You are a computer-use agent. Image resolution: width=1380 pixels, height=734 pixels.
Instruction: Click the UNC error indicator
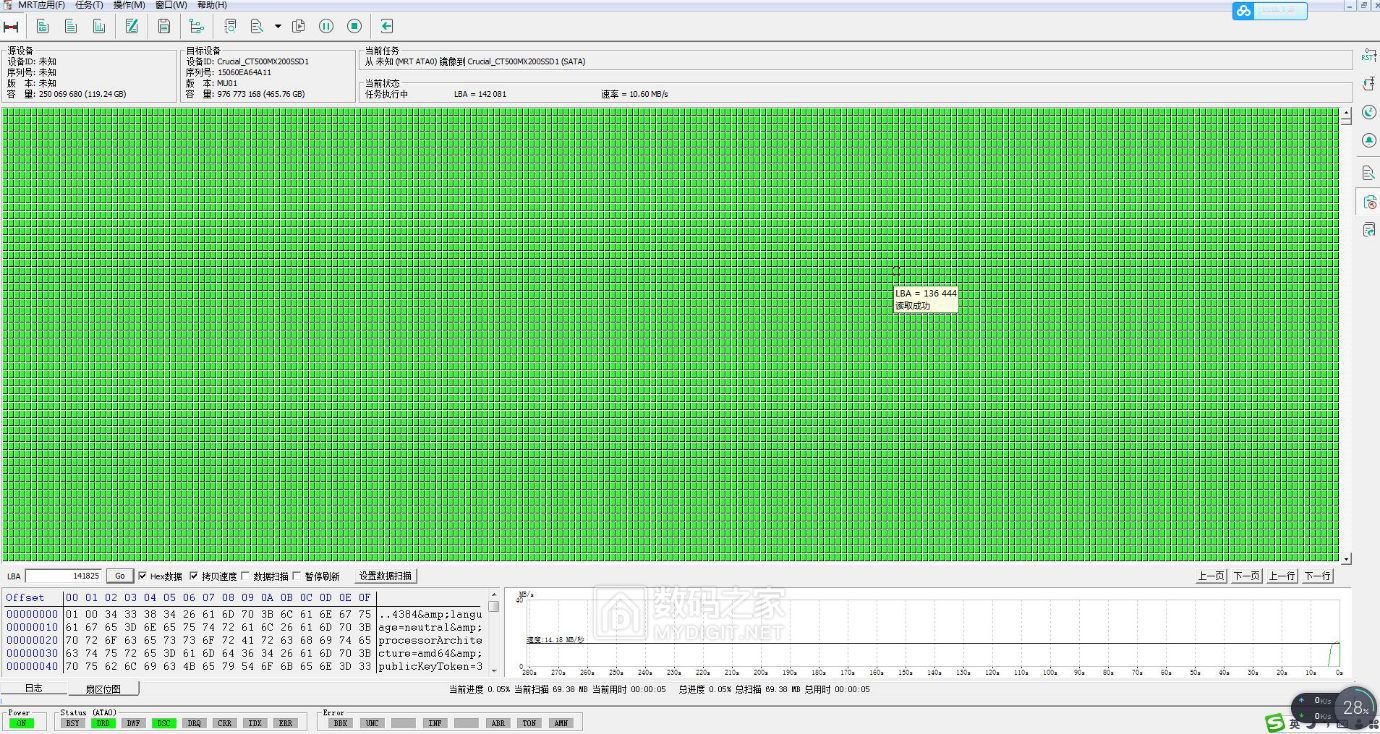click(x=372, y=722)
